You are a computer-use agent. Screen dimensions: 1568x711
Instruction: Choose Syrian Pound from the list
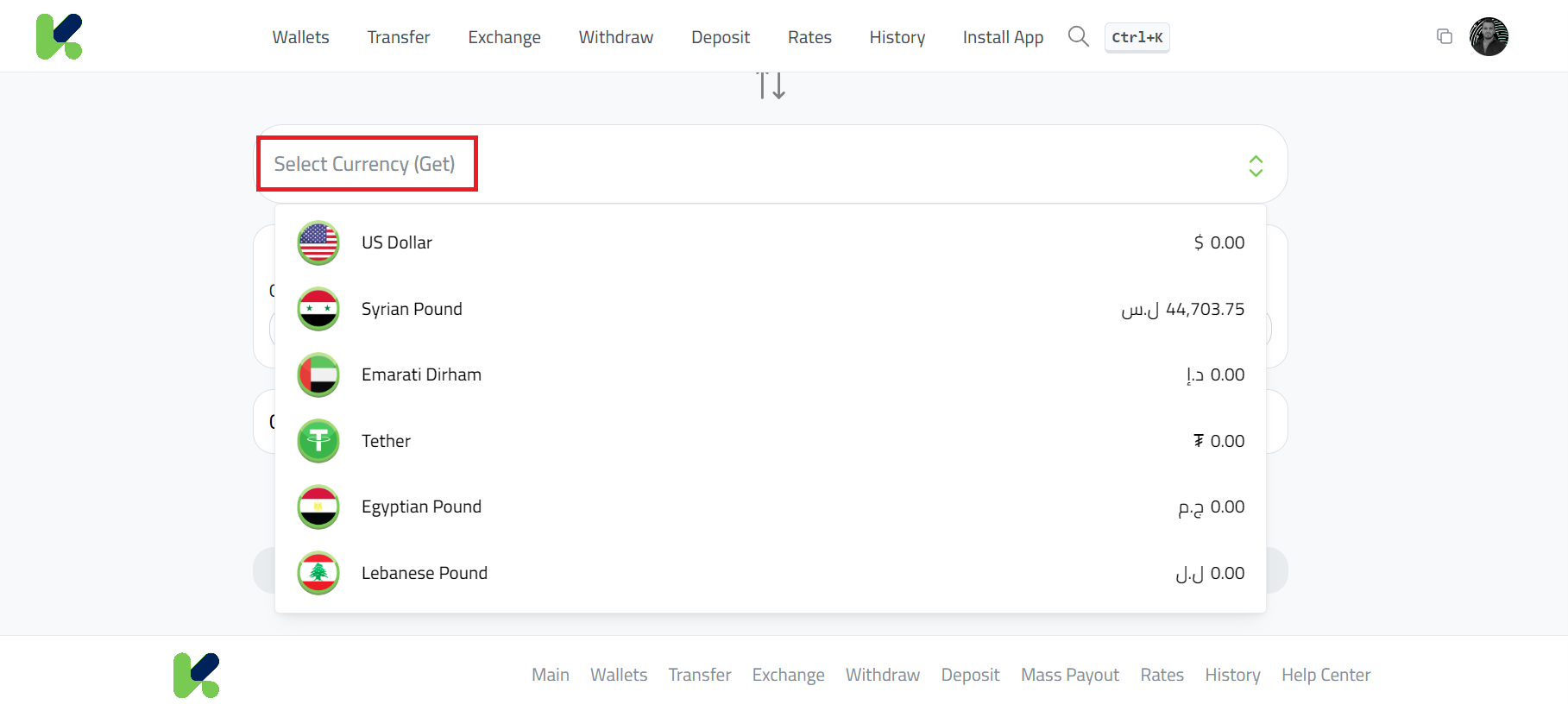tap(771, 309)
